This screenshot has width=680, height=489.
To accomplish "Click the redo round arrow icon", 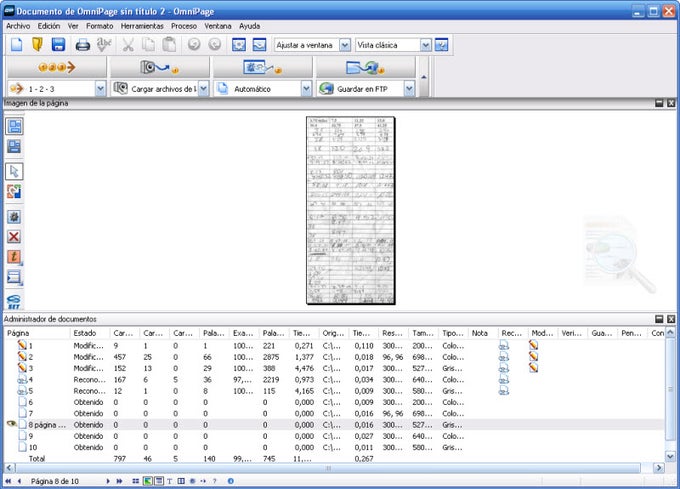I will click(x=215, y=44).
